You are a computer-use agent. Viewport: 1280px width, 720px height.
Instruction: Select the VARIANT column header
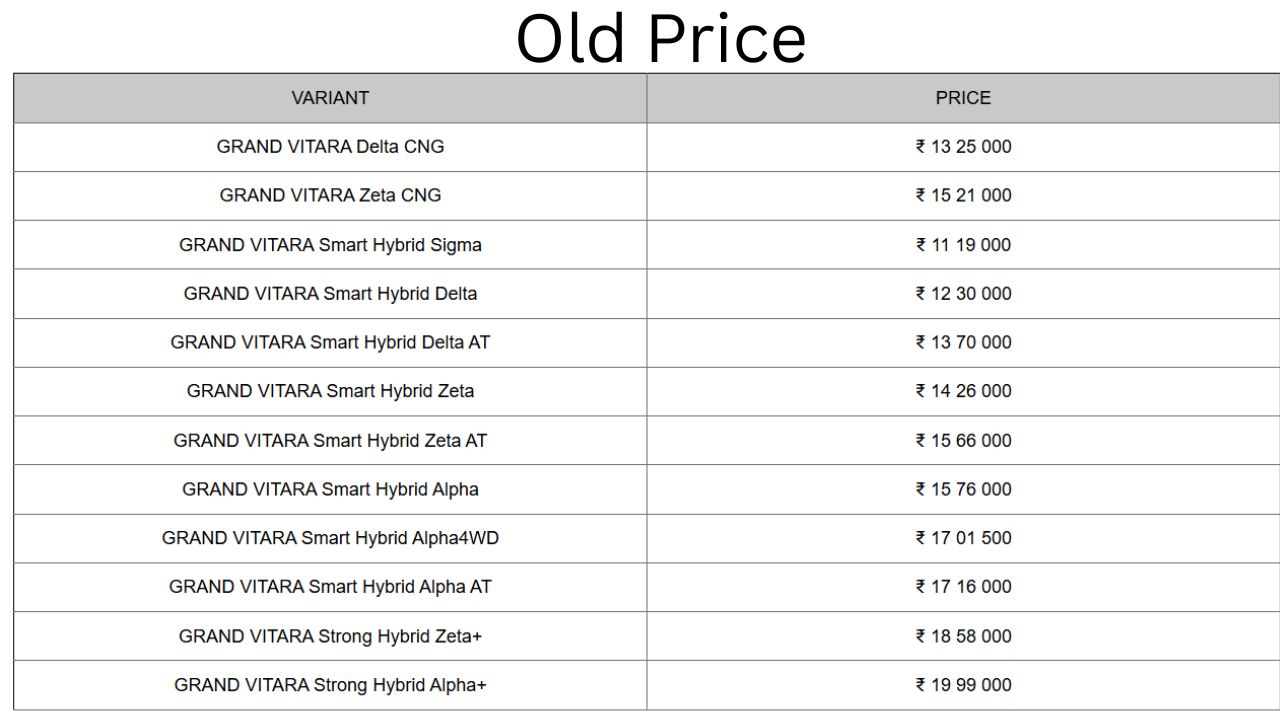point(330,98)
